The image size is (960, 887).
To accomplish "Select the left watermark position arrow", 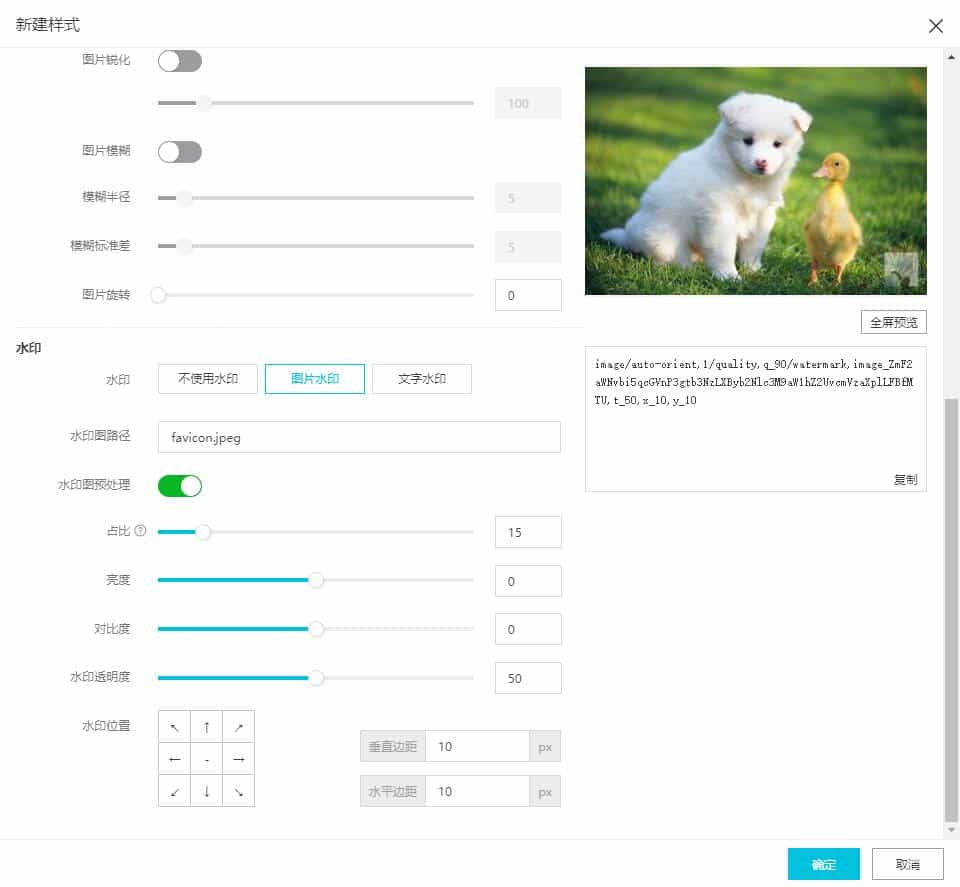I will pyautogui.click(x=175, y=758).
